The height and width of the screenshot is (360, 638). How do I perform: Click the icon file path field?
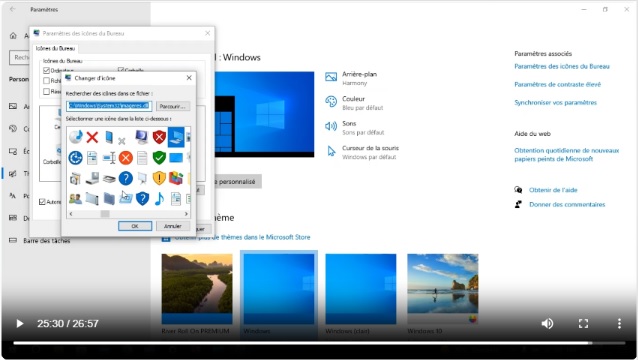(109, 106)
